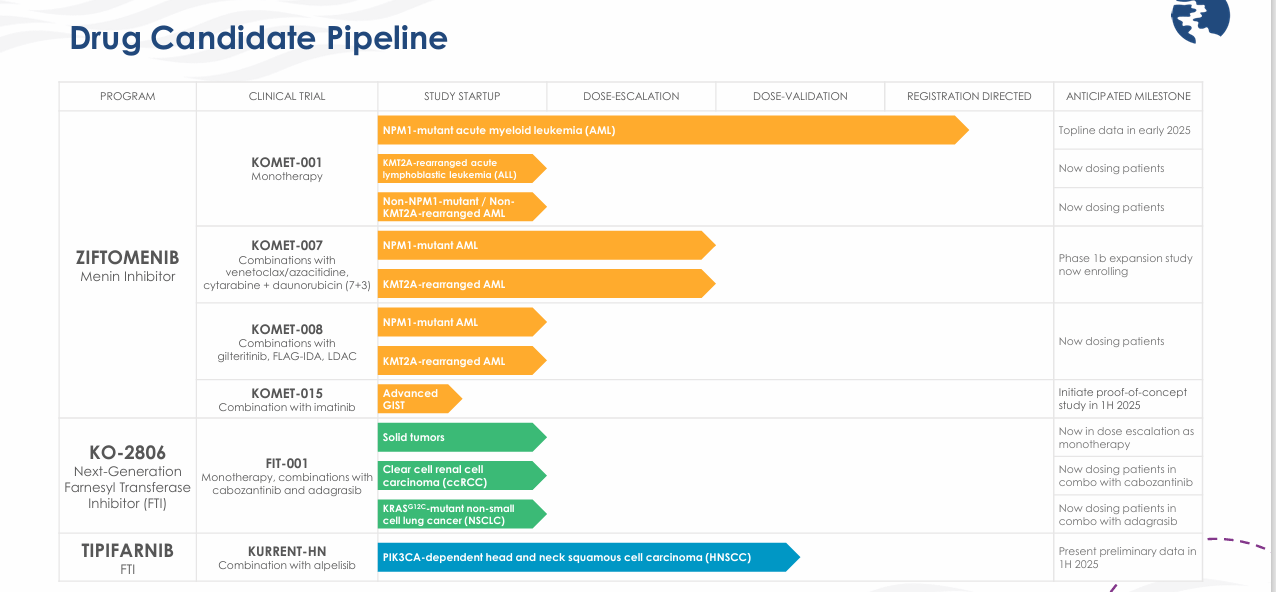Select the CLINICAL TRIAL column header
Screen dimensions: 1276x592
[287, 96]
